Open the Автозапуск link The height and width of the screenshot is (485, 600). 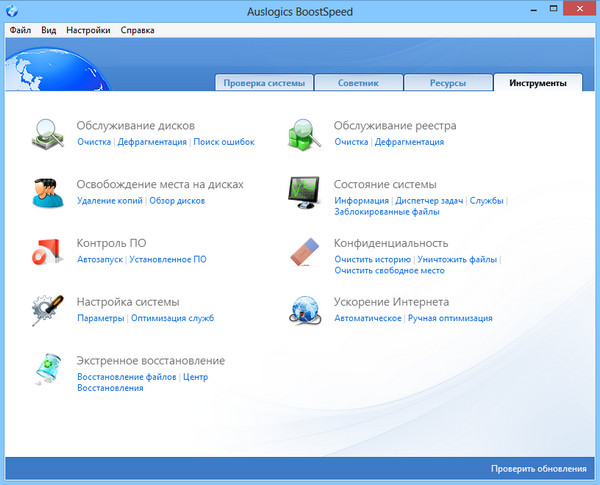pyautogui.click(x=100, y=259)
